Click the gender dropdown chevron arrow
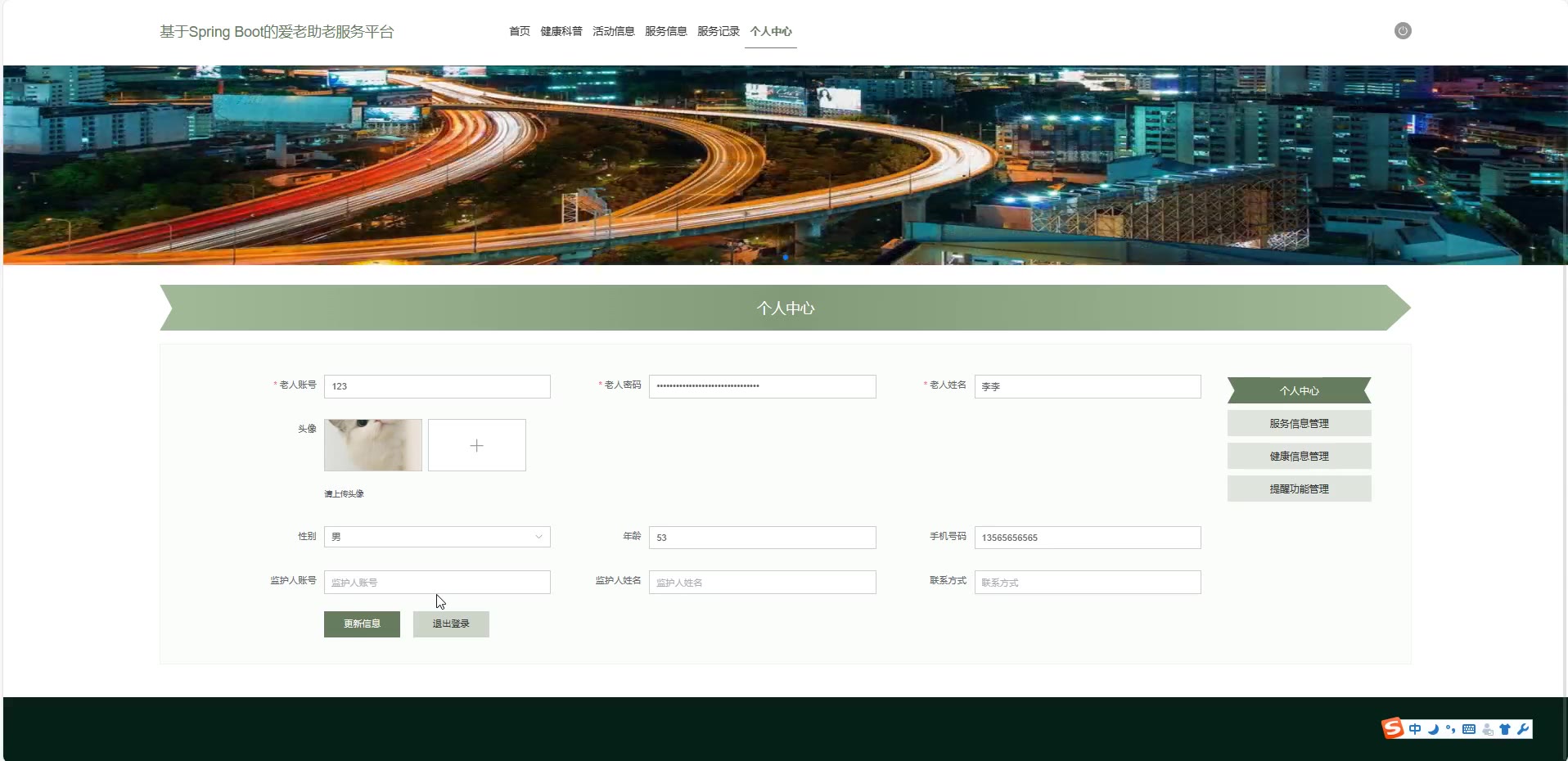Screen dimensions: 1568x761 [x=538, y=537]
